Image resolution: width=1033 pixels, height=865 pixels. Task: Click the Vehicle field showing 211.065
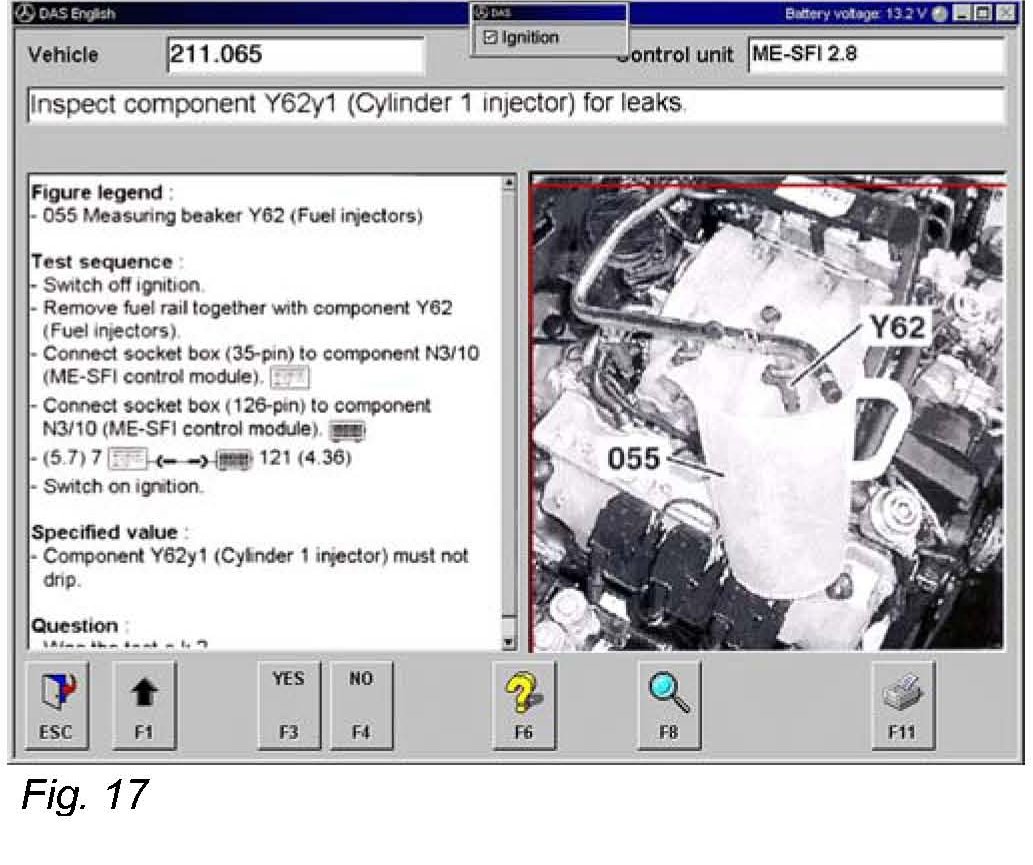tap(295, 54)
